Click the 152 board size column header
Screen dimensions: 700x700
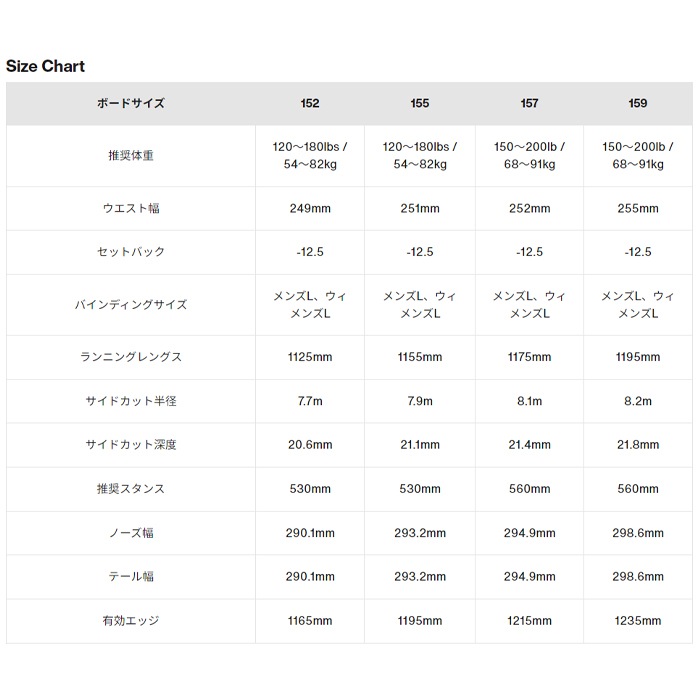coord(310,103)
